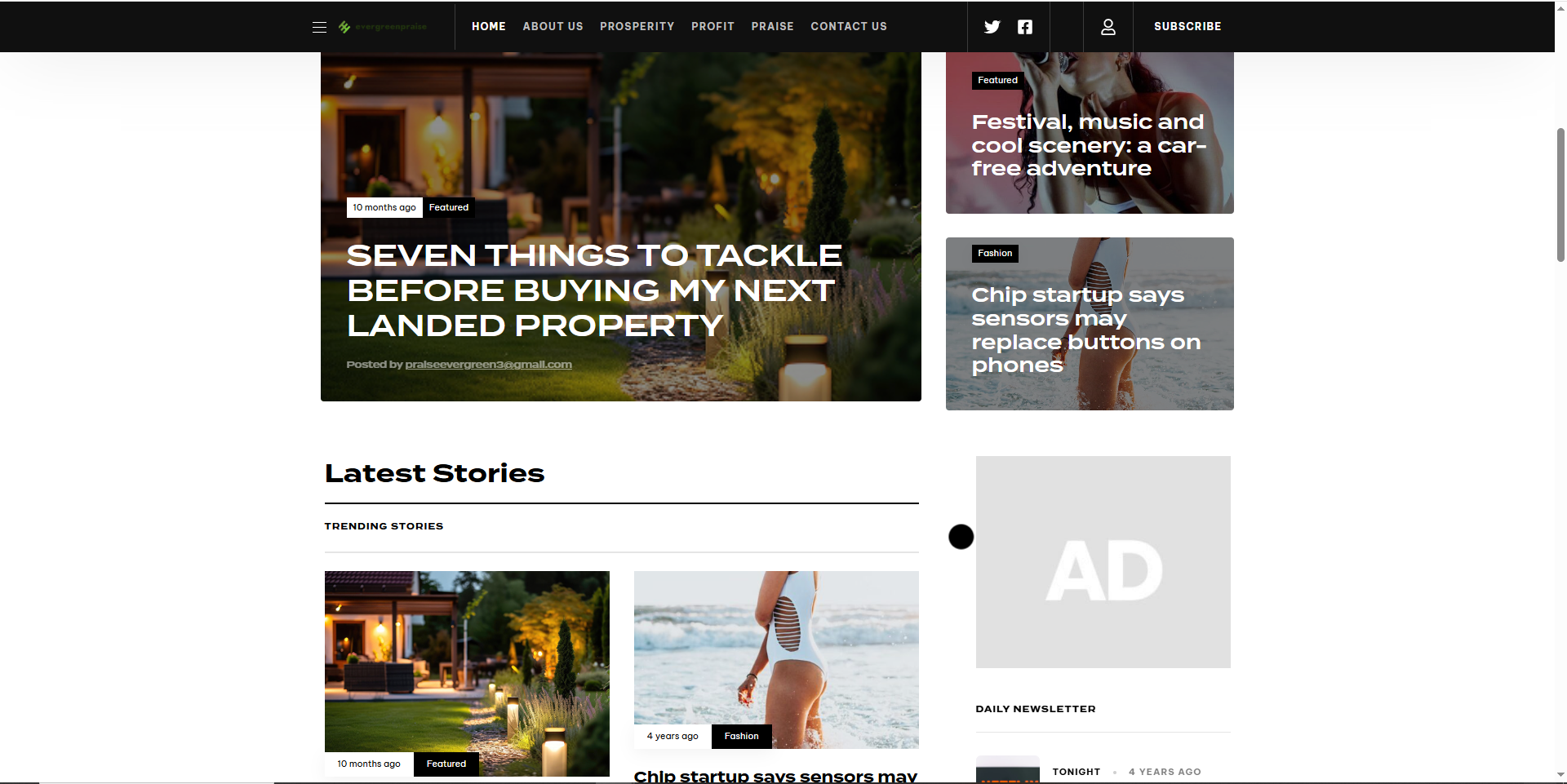Go to the PROSPERITY page
The width and height of the screenshot is (1567, 784).
[x=637, y=26]
